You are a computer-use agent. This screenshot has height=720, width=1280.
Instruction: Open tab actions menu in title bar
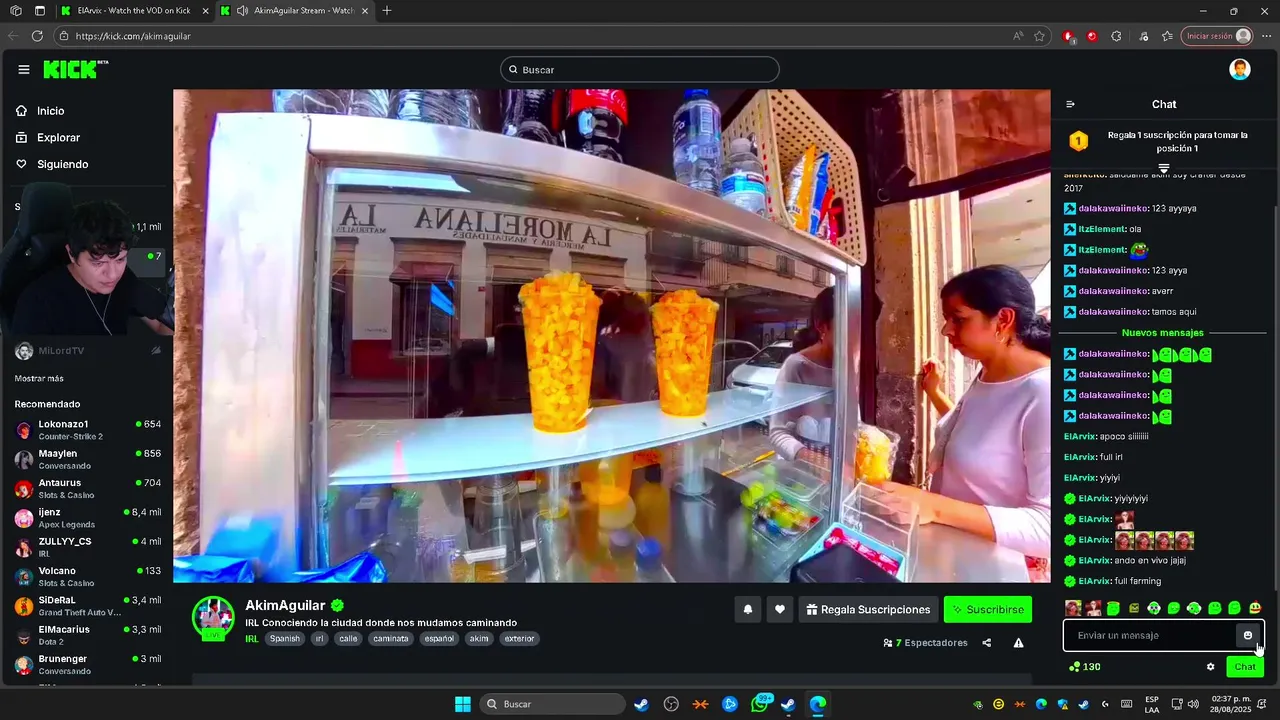(x=39, y=11)
